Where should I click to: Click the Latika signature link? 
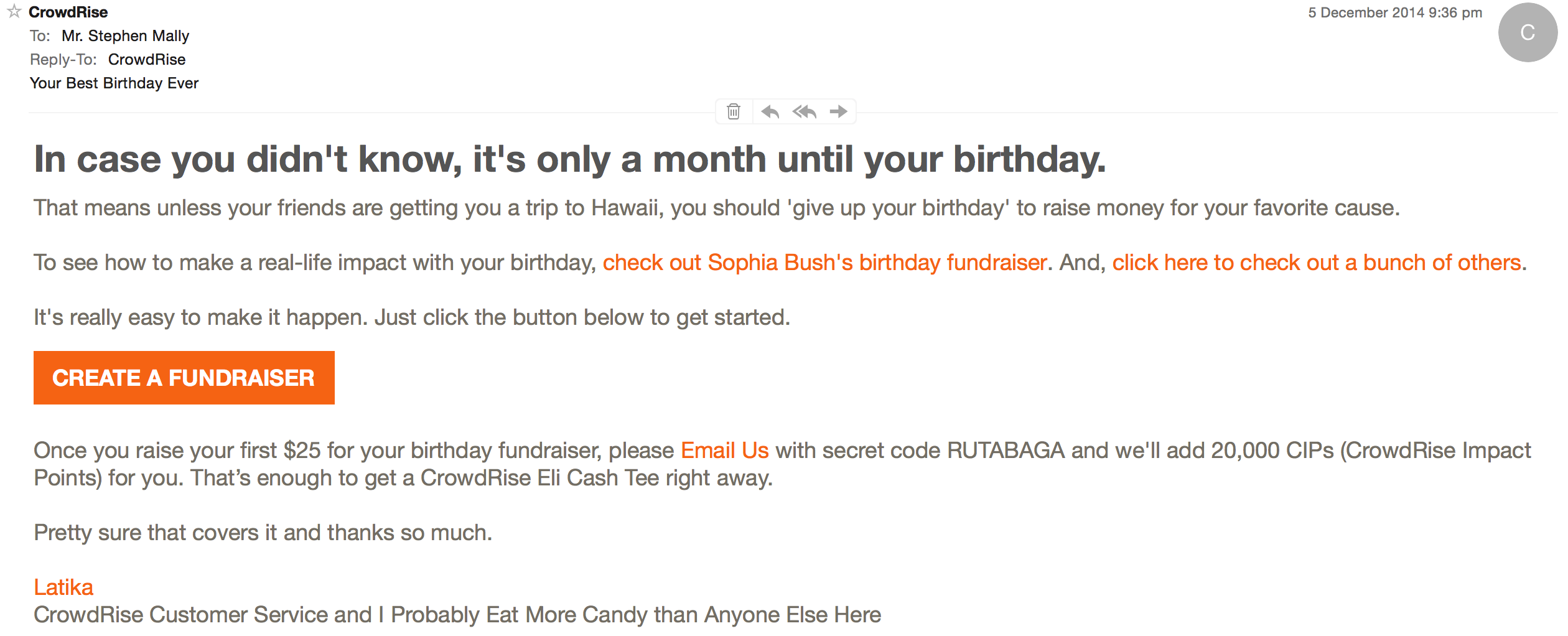[63, 587]
